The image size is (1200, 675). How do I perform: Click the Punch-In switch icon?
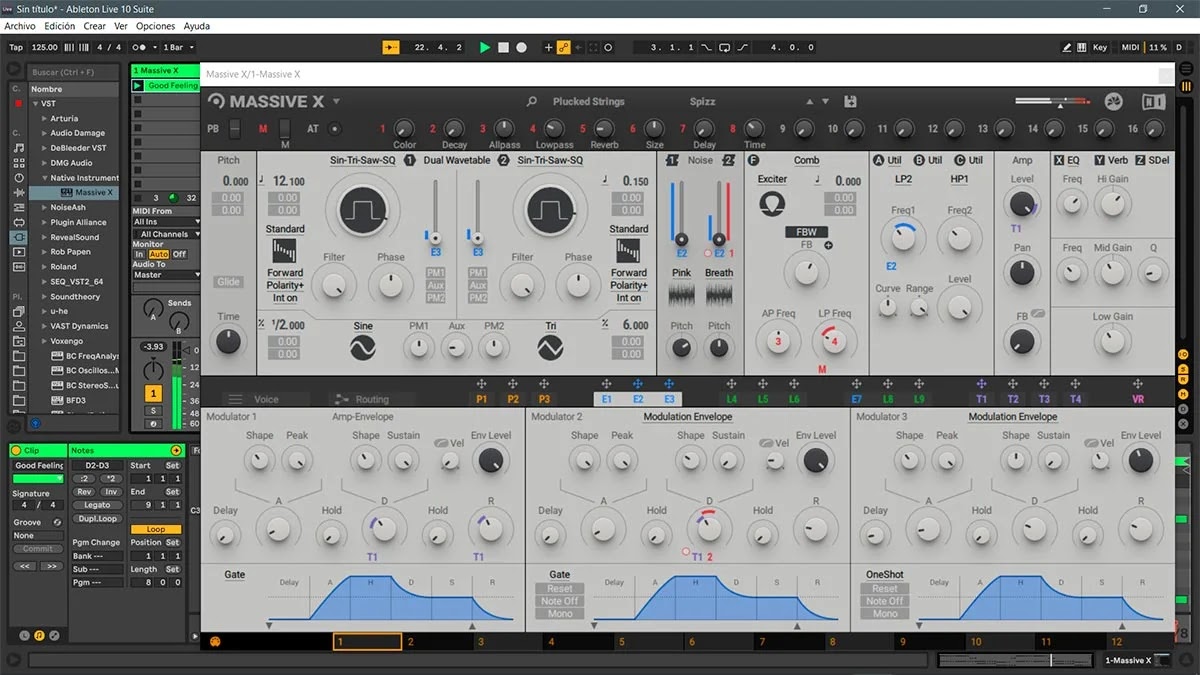pyautogui.click(x=708, y=47)
